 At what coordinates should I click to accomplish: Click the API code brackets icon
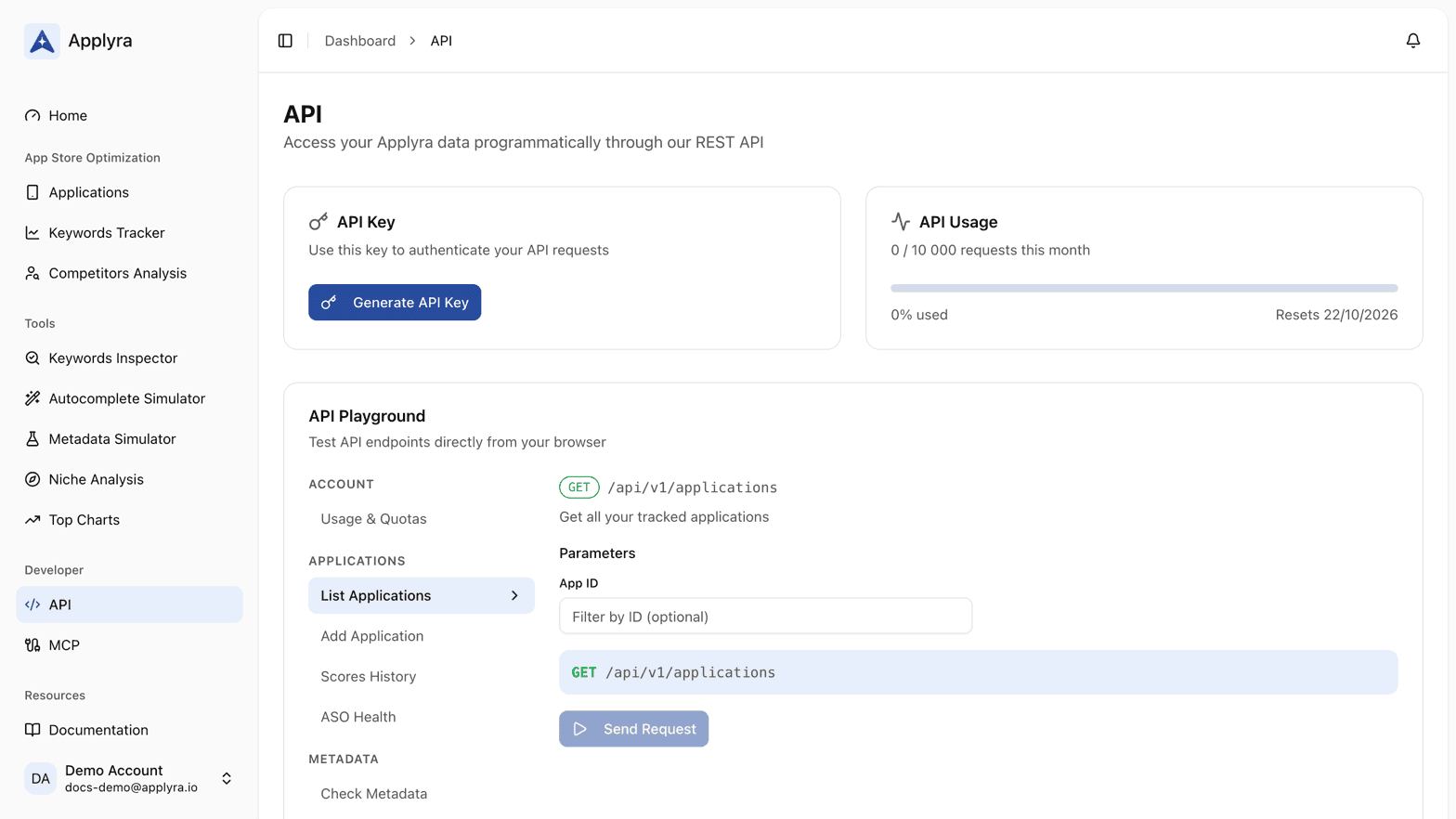pos(32,604)
